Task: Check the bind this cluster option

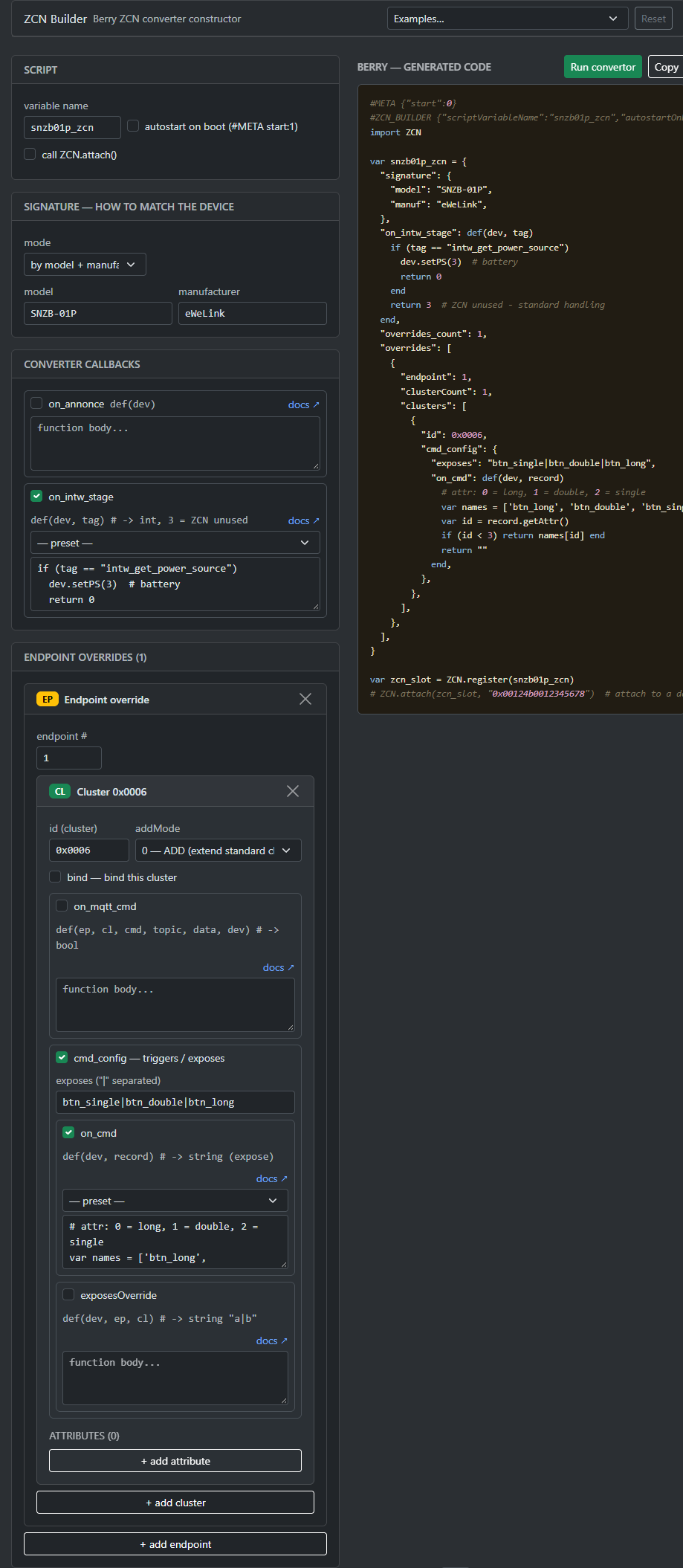Action: 55,877
